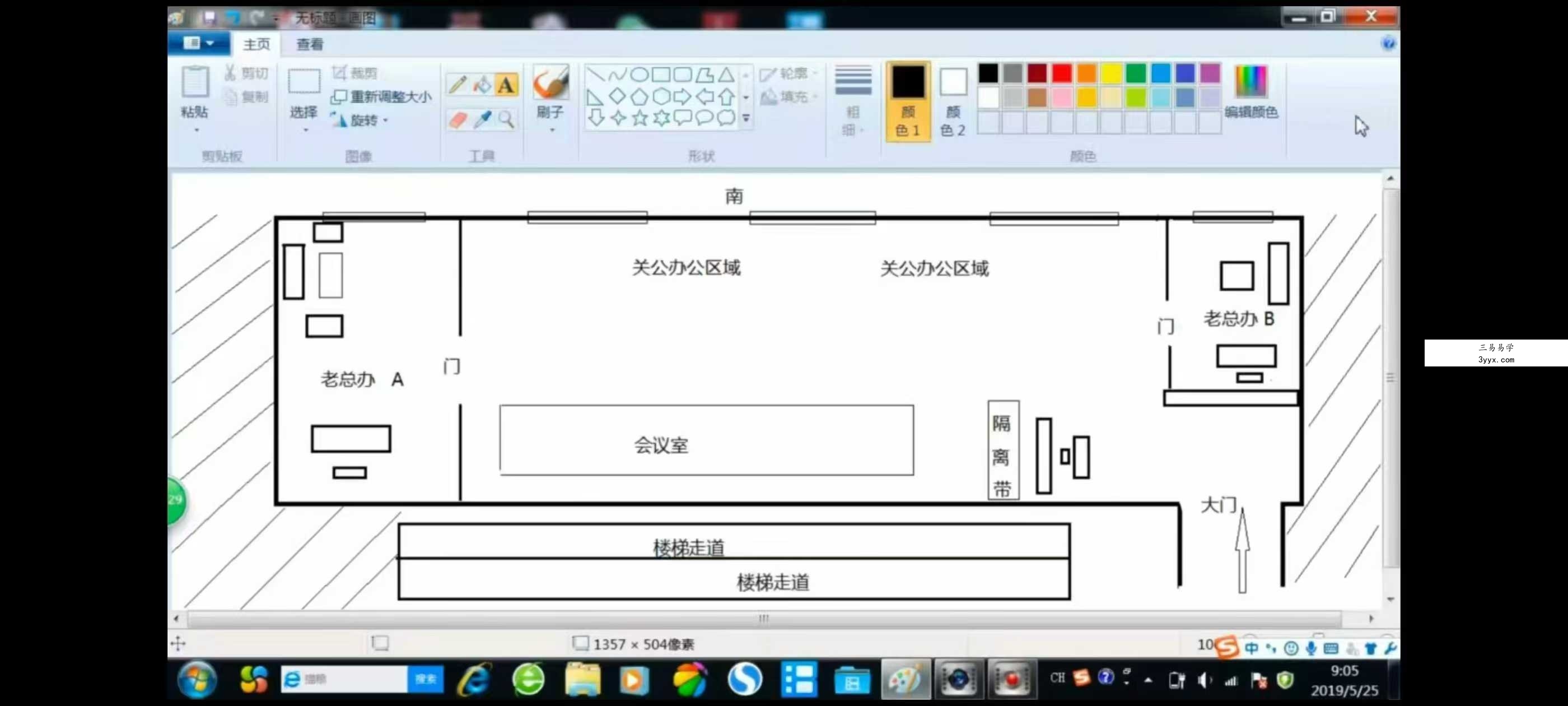This screenshot has height=706, width=1568.
Task: Expand the shapes gallery more arrow
Action: click(746, 118)
